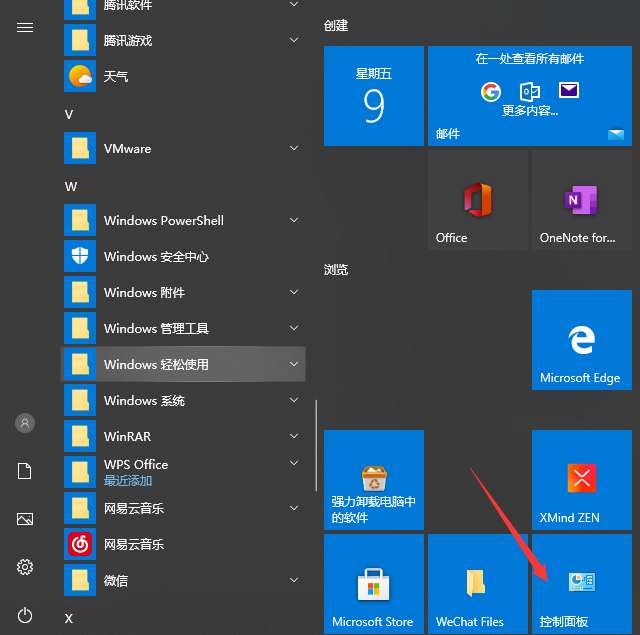Open the 天气 weather app entry
This screenshot has width=640, height=635.
[115, 76]
